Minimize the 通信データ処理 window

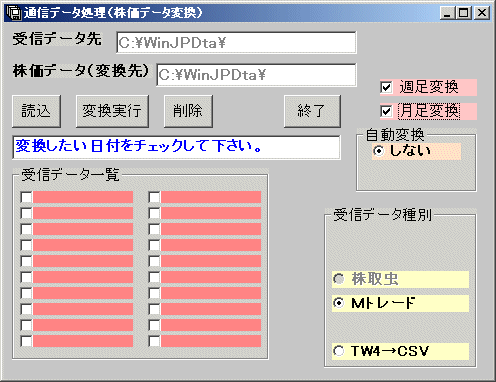[x=447, y=13]
